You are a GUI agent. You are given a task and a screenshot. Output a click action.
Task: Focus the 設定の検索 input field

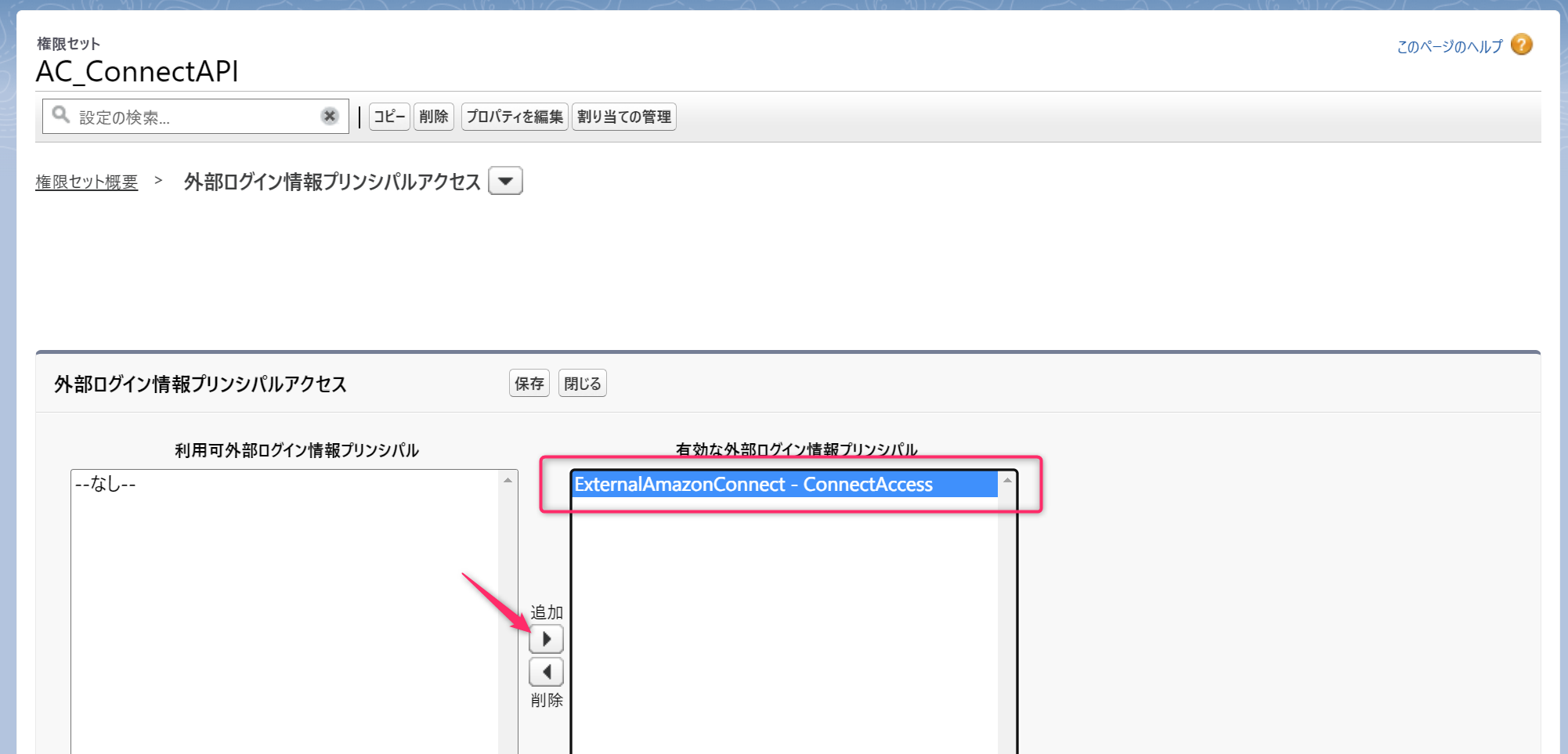tap(196, 117)
